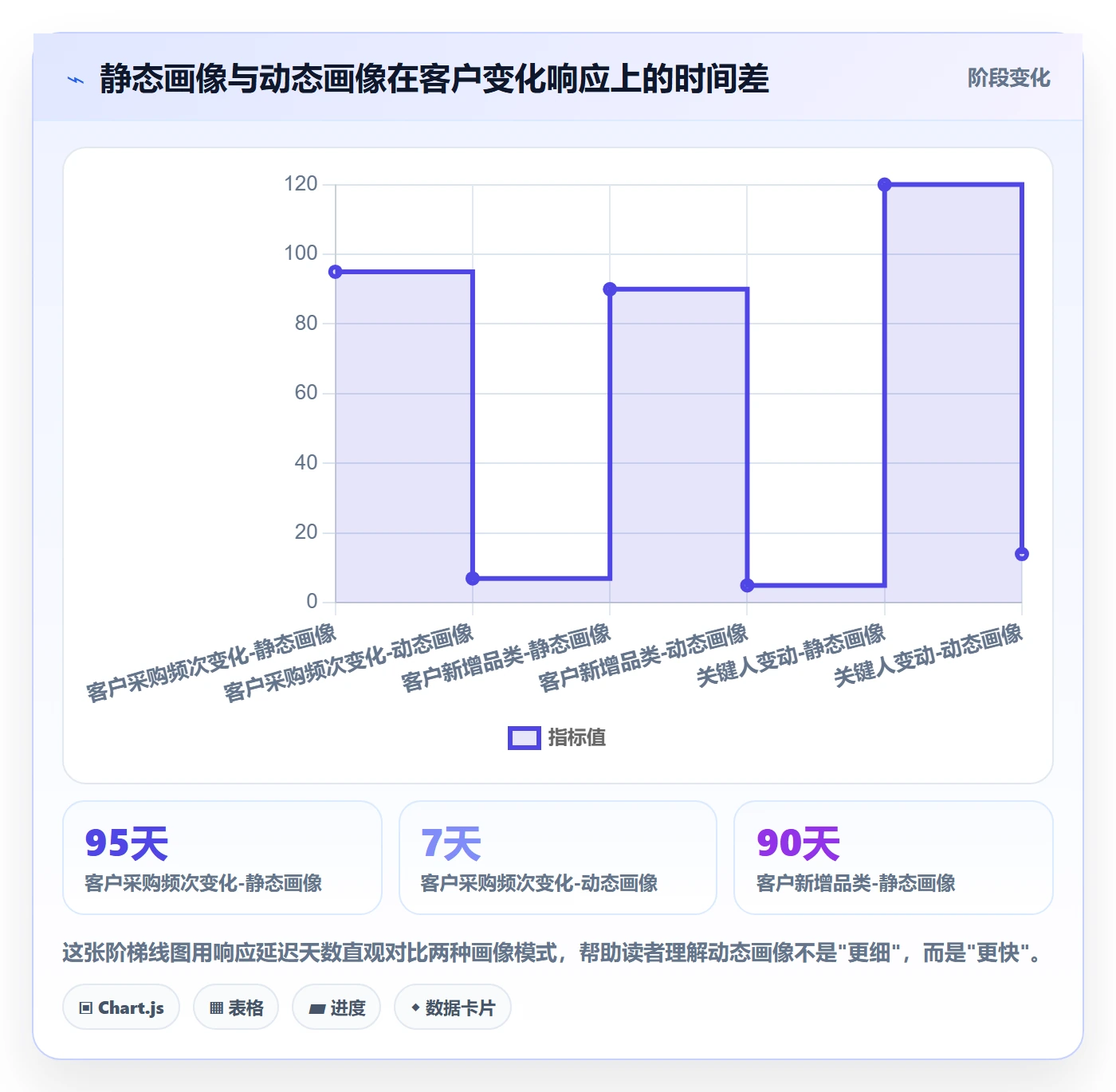The height and width of the screenshot is (1092, 1116).
Task: Click the bar icon in 进度 tag
Action: click(316, 1009)
